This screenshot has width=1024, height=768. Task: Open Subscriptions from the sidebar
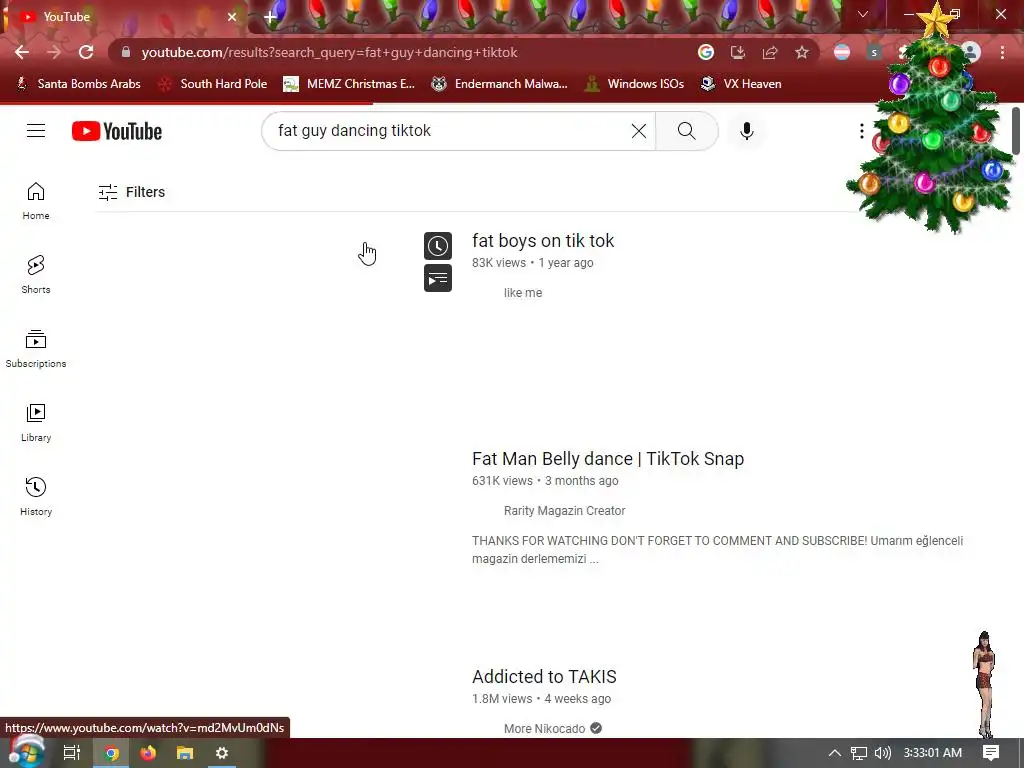tap(36, 349)
